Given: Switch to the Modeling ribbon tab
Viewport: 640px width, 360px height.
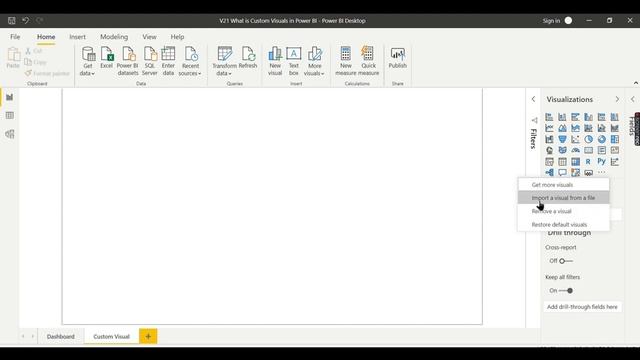Looking at the screenshot, I should pos(114,37).
